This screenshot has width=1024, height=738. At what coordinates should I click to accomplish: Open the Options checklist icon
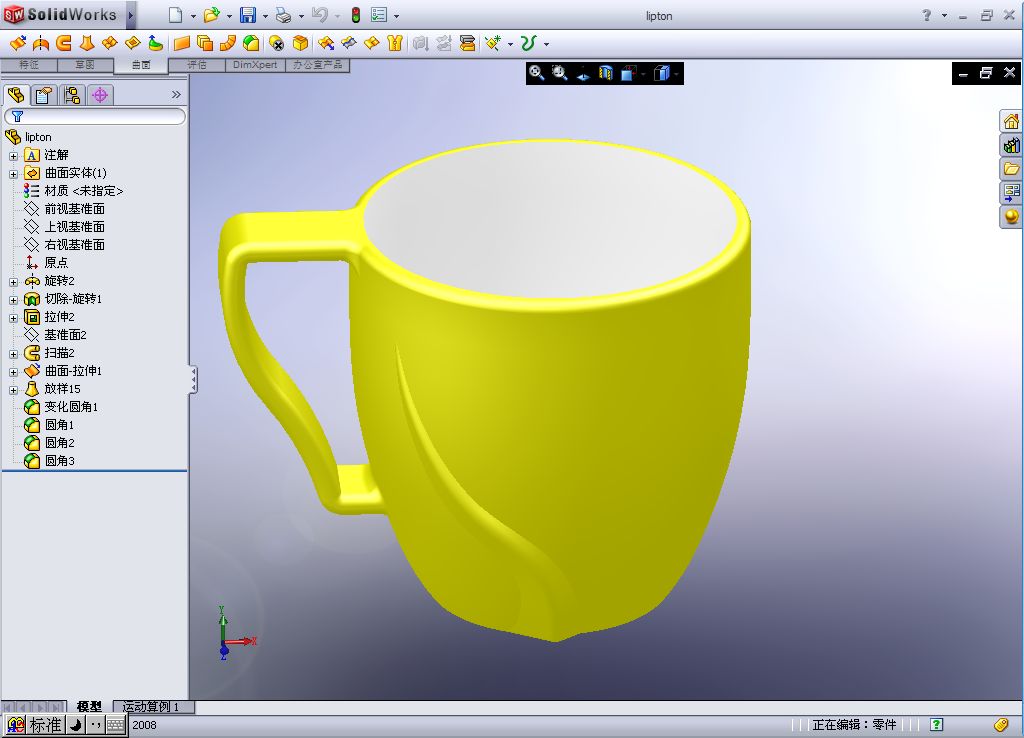click(379, 15)
